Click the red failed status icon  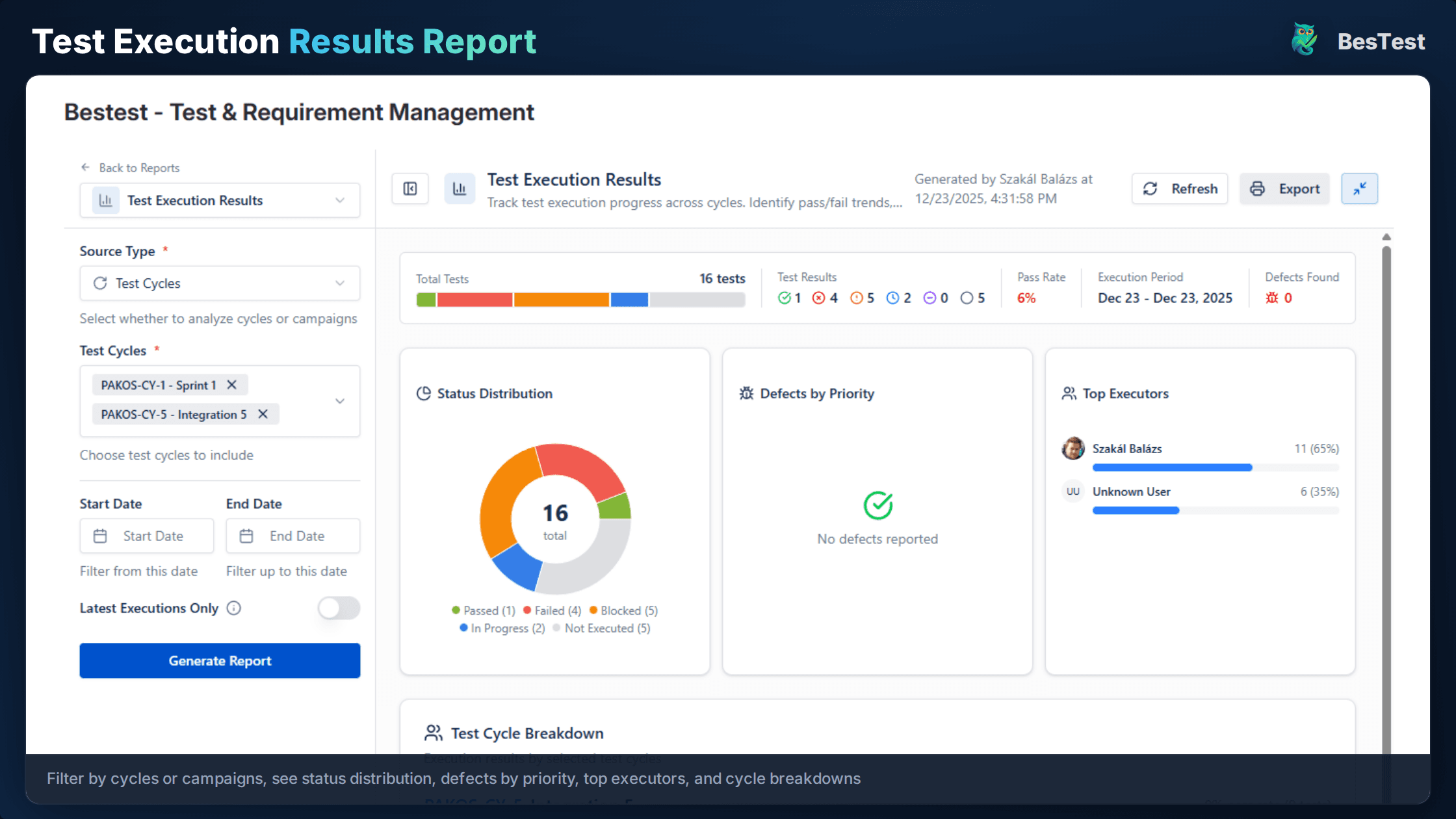[x=818, y=298]
